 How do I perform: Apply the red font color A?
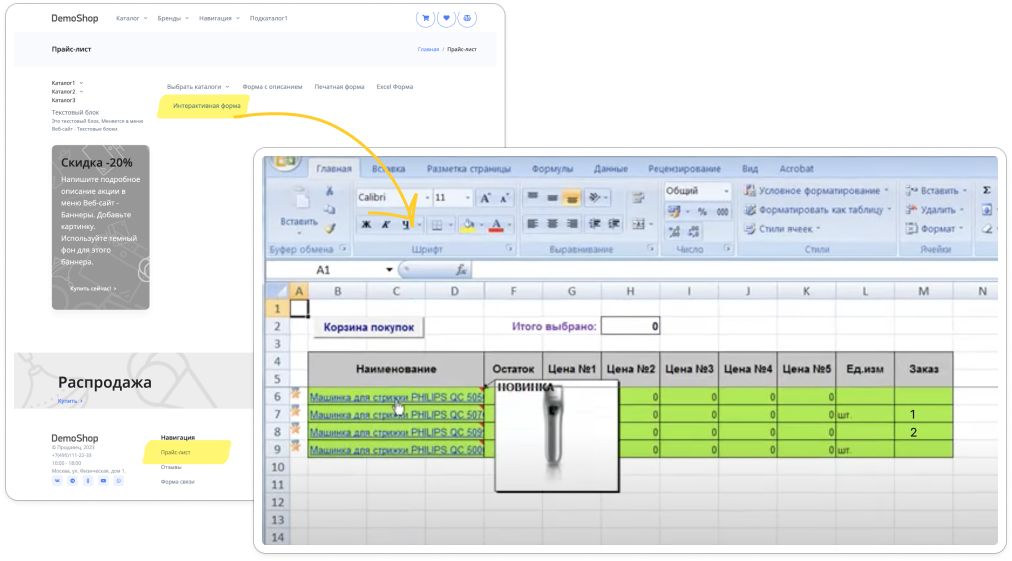point(496,225)
